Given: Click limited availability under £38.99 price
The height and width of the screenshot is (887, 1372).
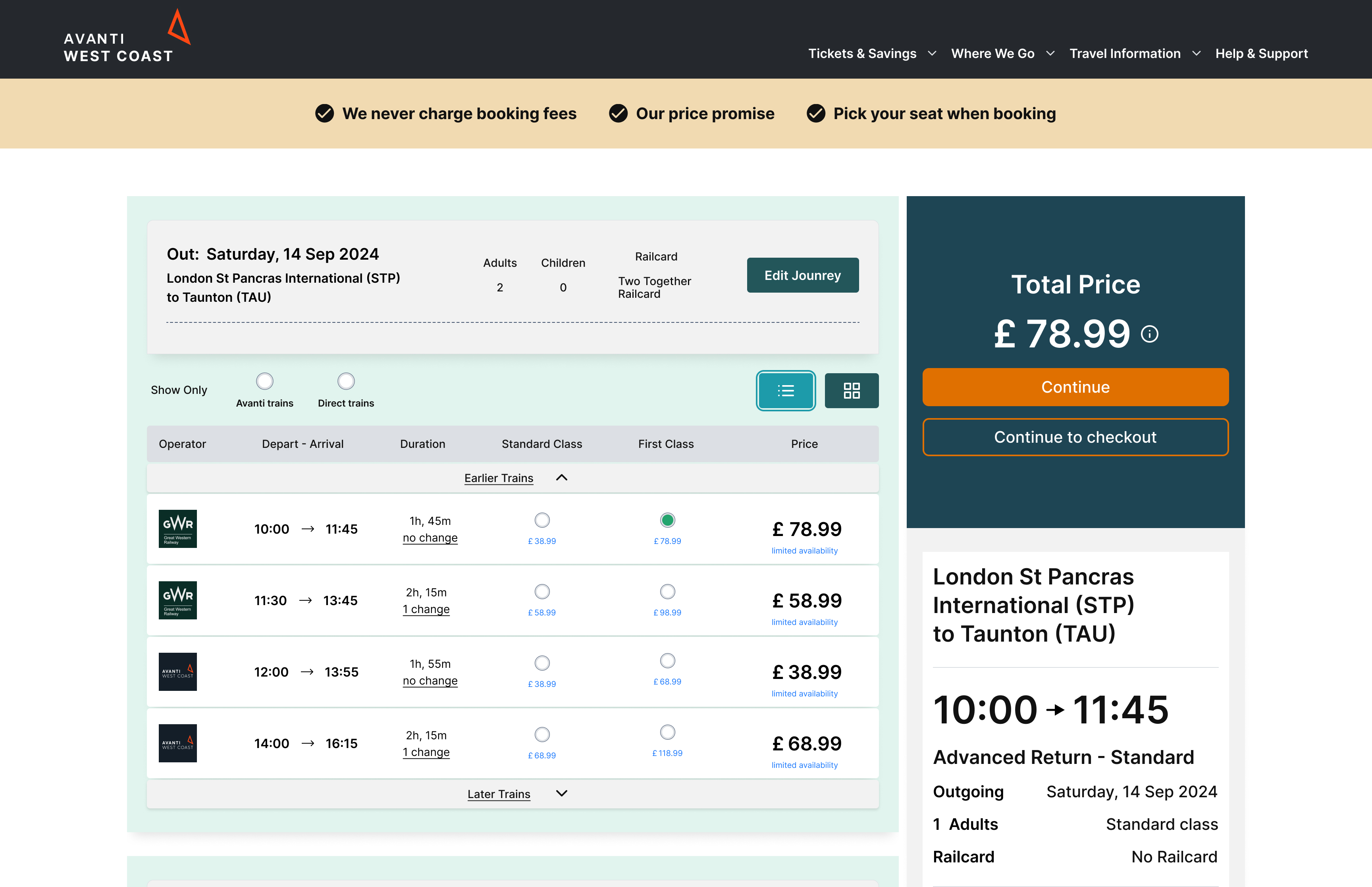Looking at the screenshot, I should 804,694.
